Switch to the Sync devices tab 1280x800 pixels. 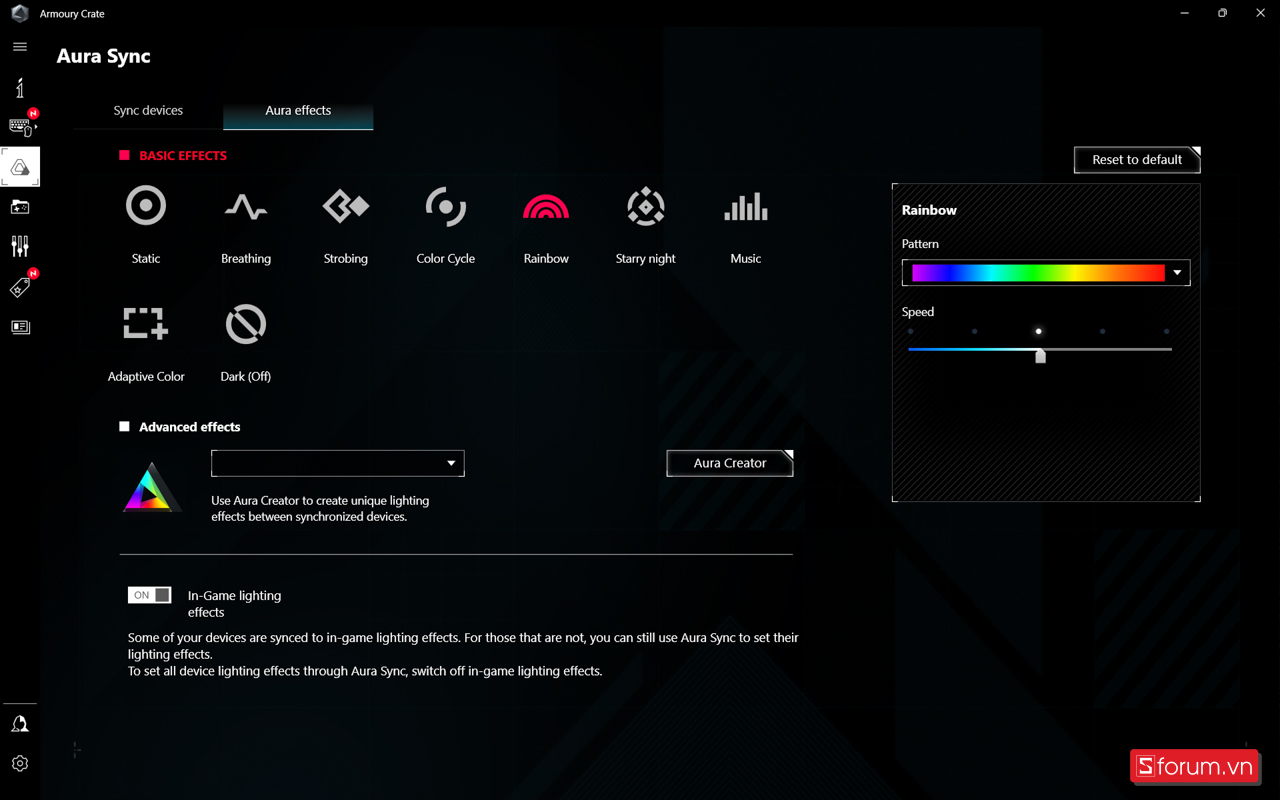148,110
